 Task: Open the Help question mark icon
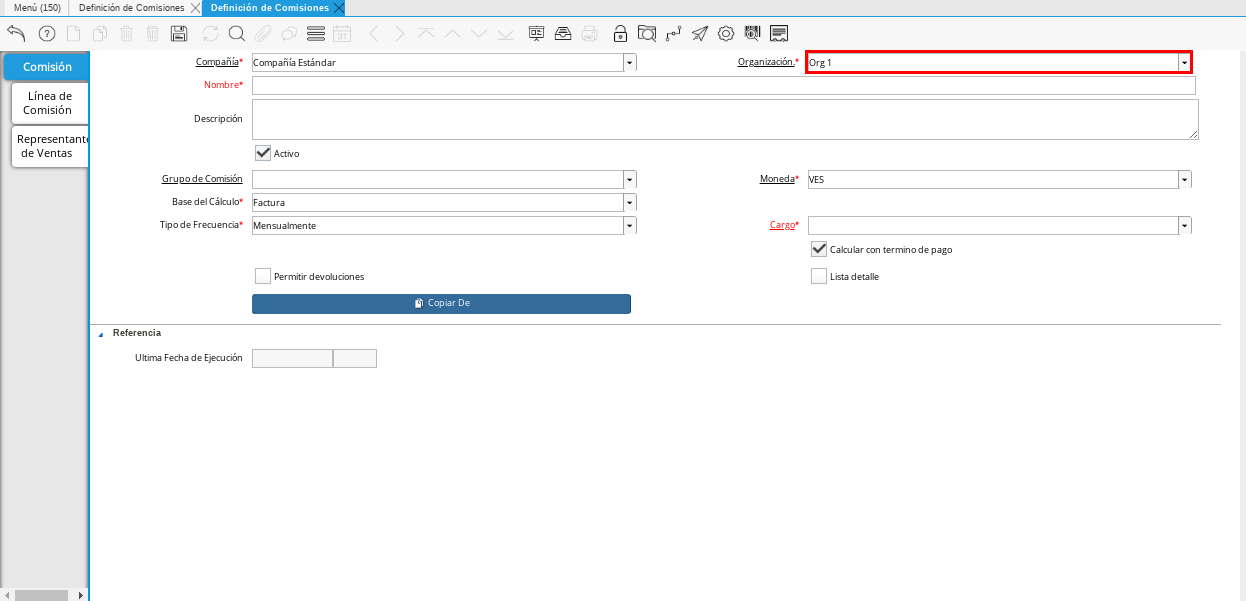click(46, 33)
